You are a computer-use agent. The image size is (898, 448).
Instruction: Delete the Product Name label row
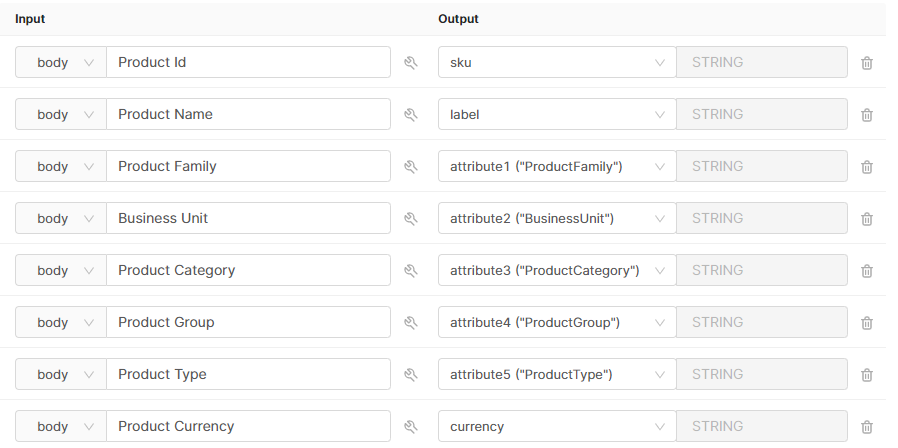867,115
